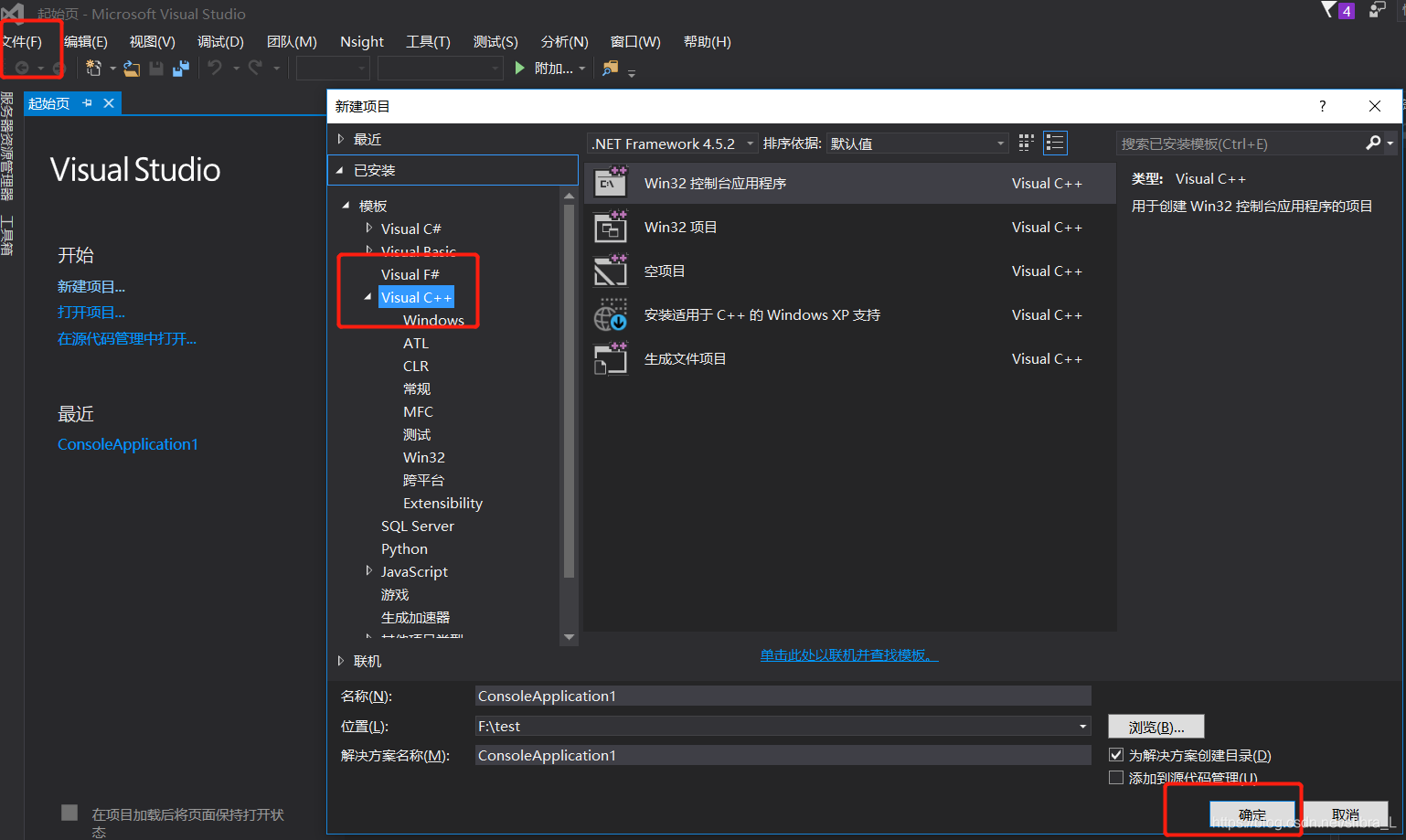Click the Win32 控制台应用程序 template icon
The image size is (1406, 840).
(611, 183)
